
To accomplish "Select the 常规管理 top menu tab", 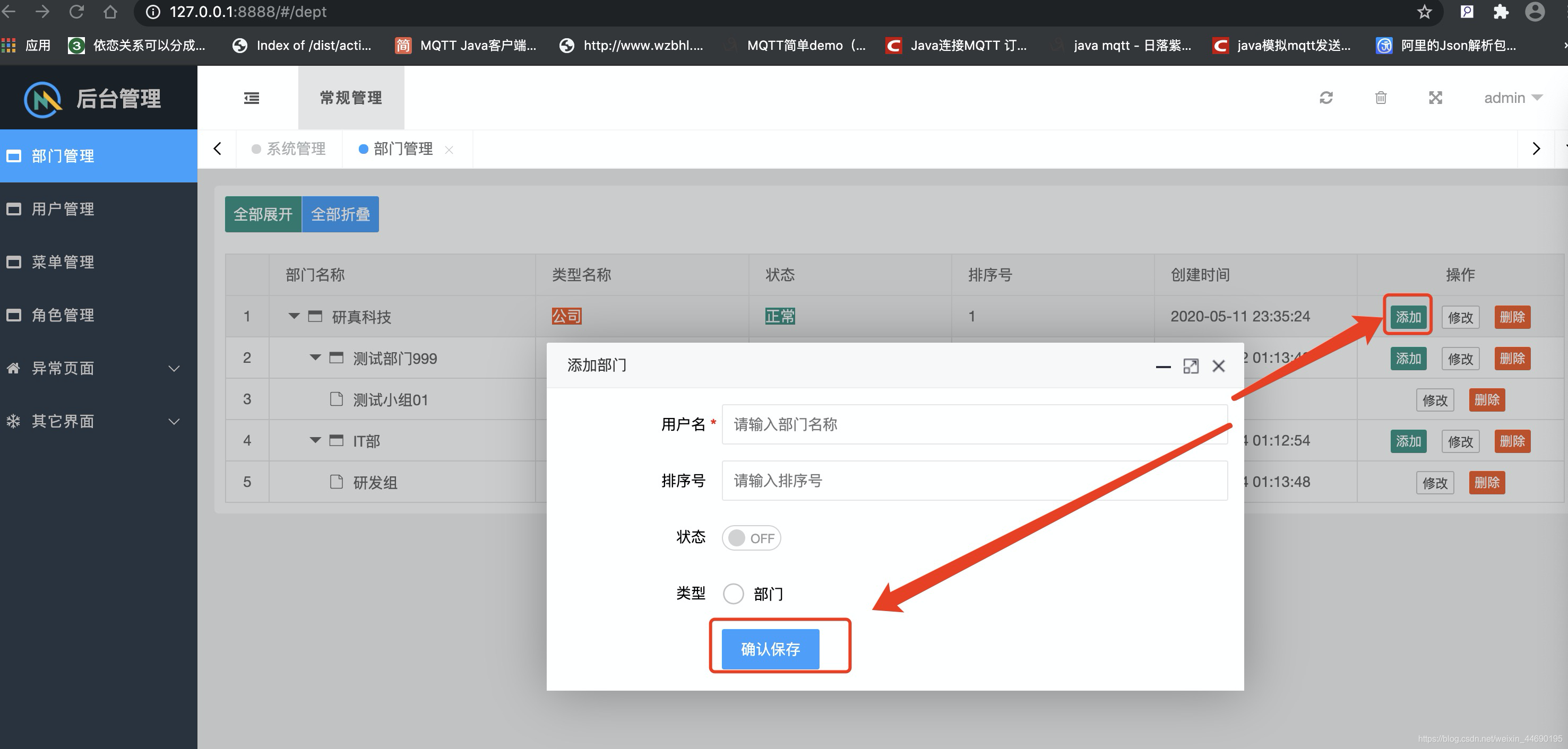I will pyautogui.click(x=351, y=98).
